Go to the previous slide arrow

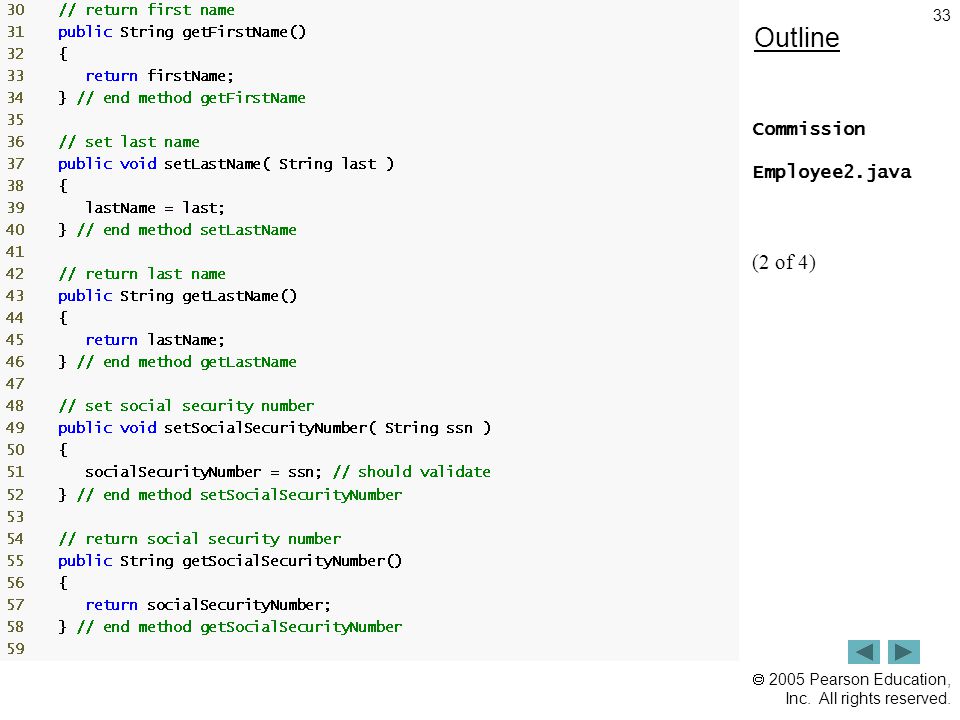(863, 652)
